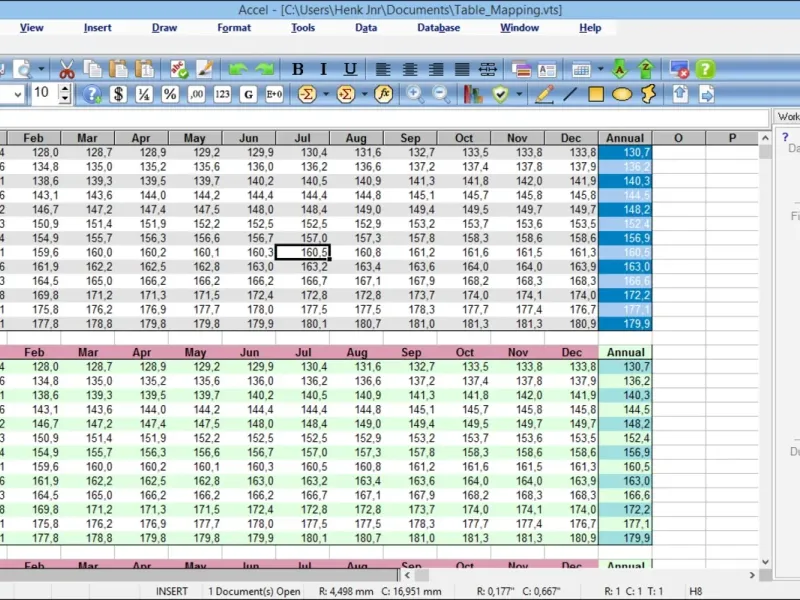800x600 pixels.
Task: Open the Format menu
Action: tap(234, 28)
